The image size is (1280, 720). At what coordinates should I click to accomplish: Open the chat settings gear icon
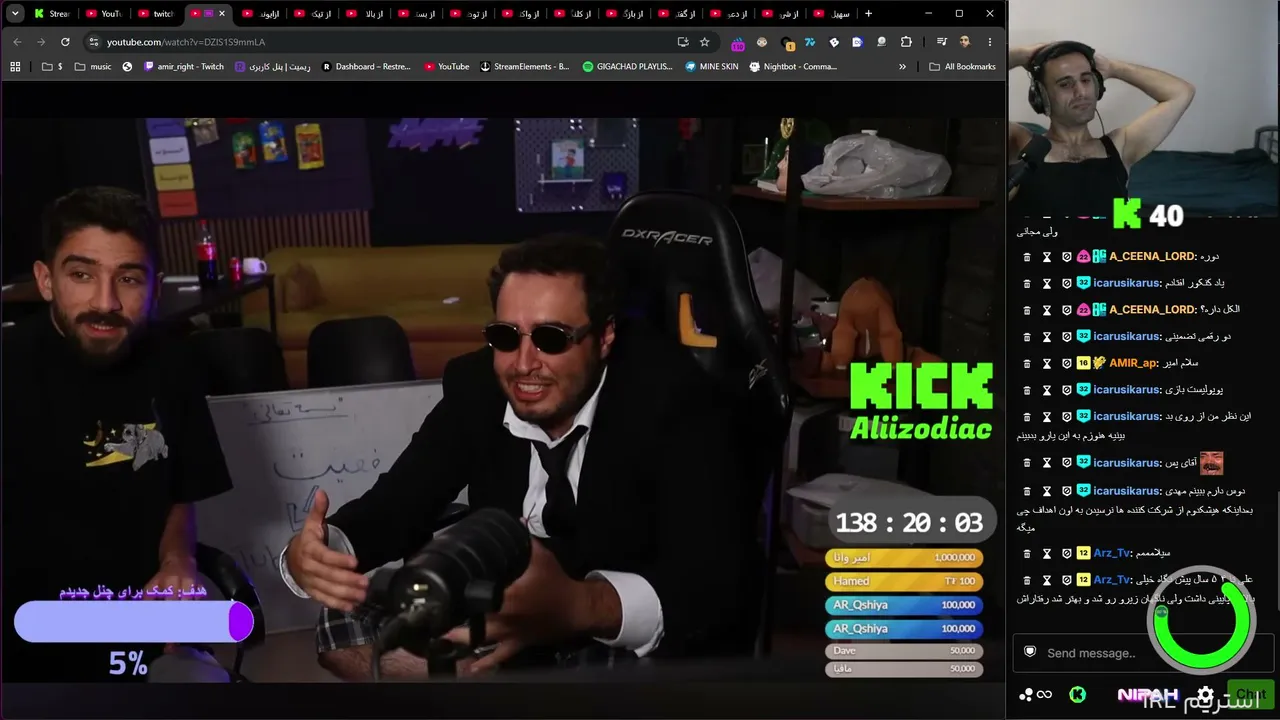tap(1205, 694)
